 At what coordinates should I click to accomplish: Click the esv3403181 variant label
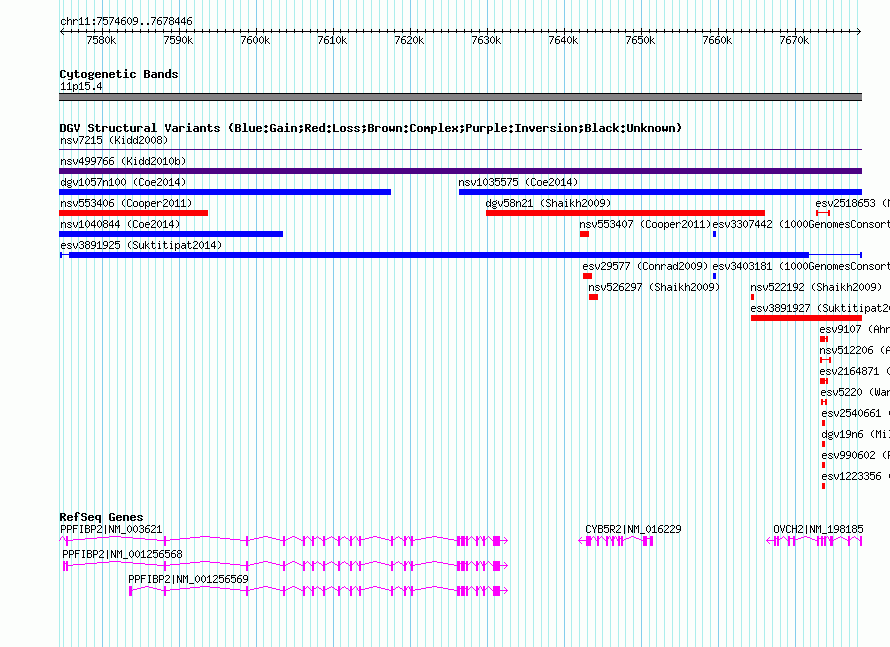[x=801, y=266]
